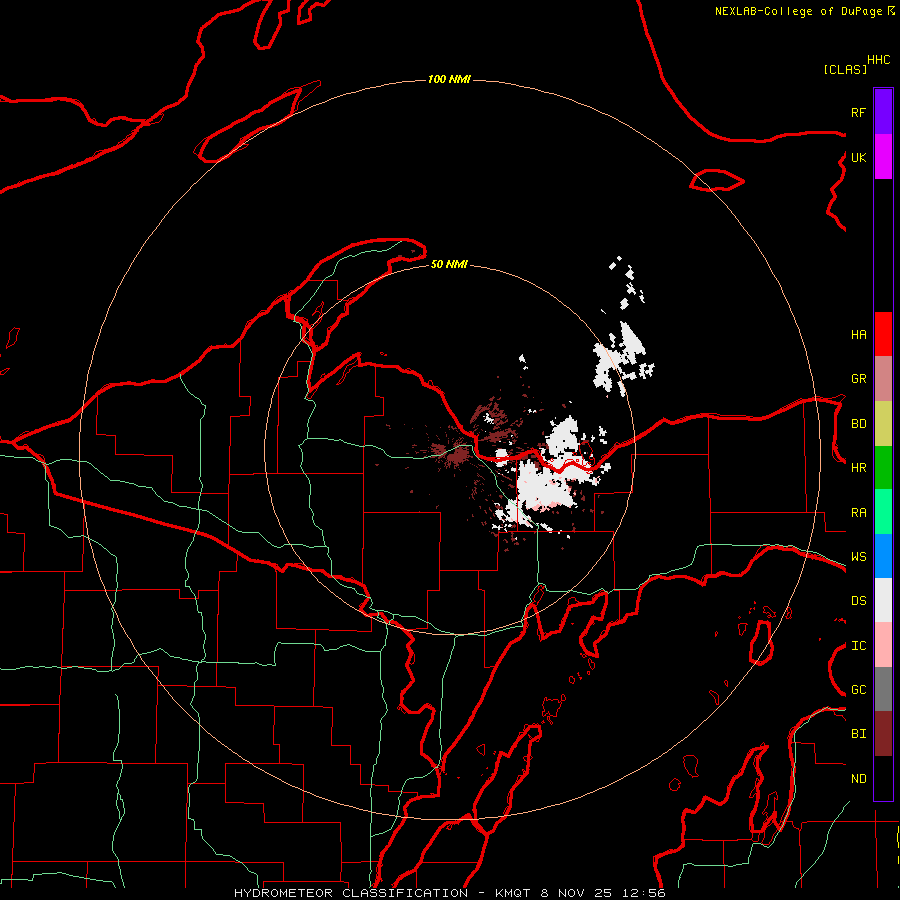Click the IC legend label

tap(858, 646)
